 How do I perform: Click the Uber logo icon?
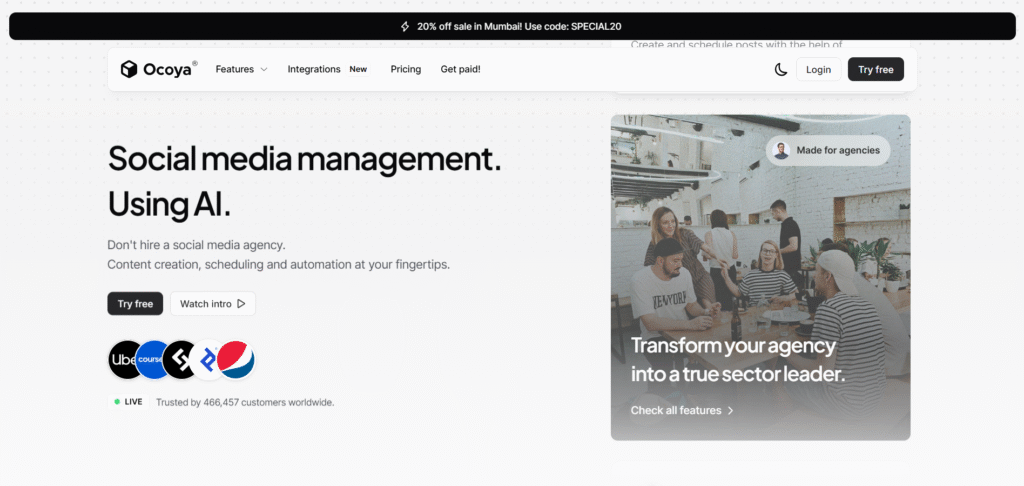point(125,359)
